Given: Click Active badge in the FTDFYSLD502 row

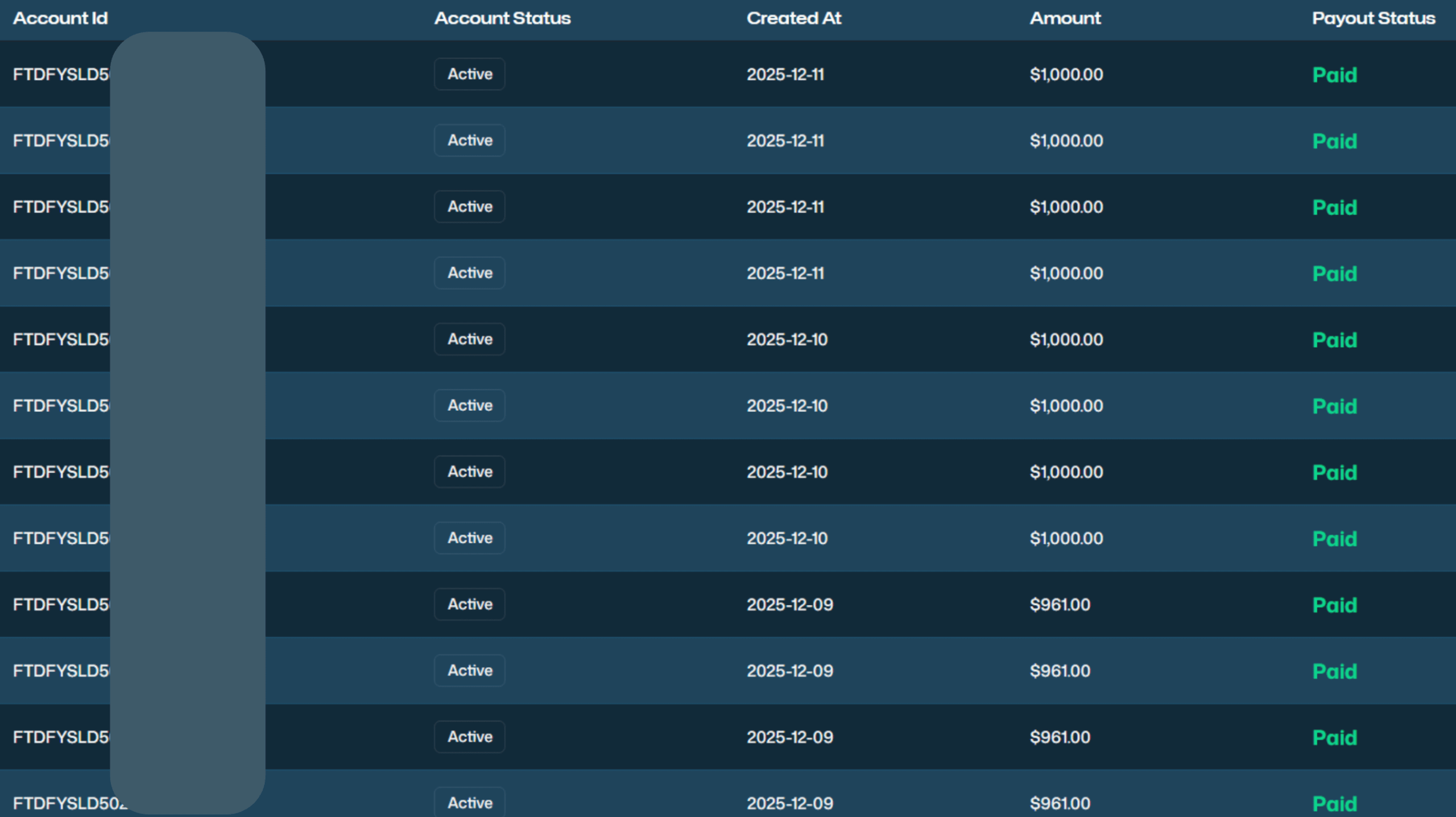Looking at the screenshot, I should (470, 802).
